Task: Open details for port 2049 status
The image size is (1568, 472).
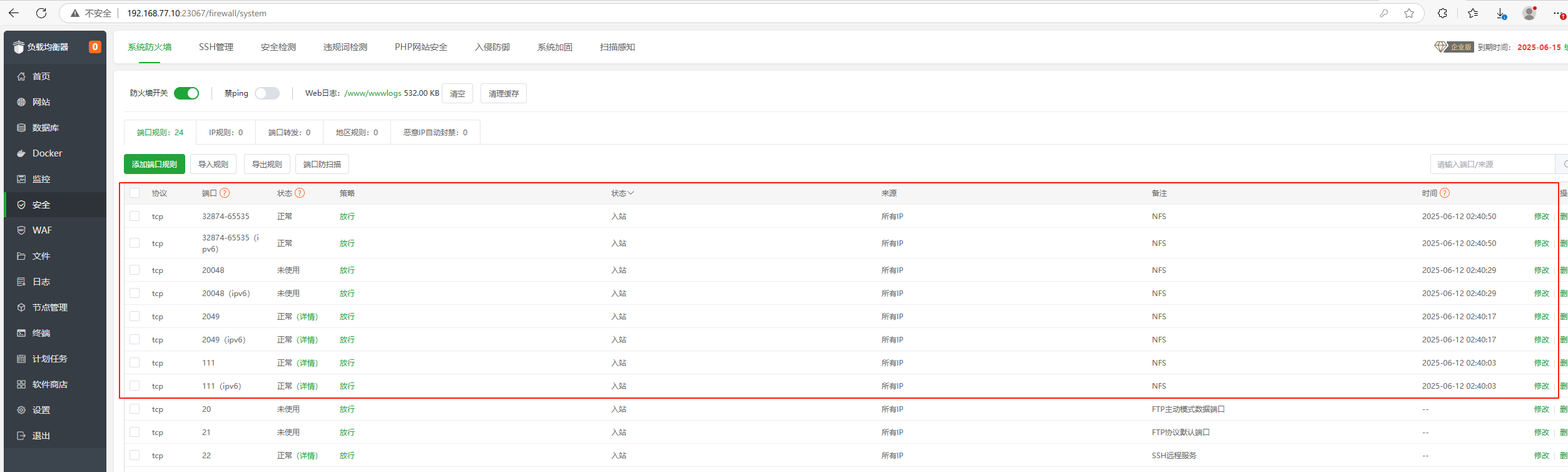Action: click(x=307, y=317)
